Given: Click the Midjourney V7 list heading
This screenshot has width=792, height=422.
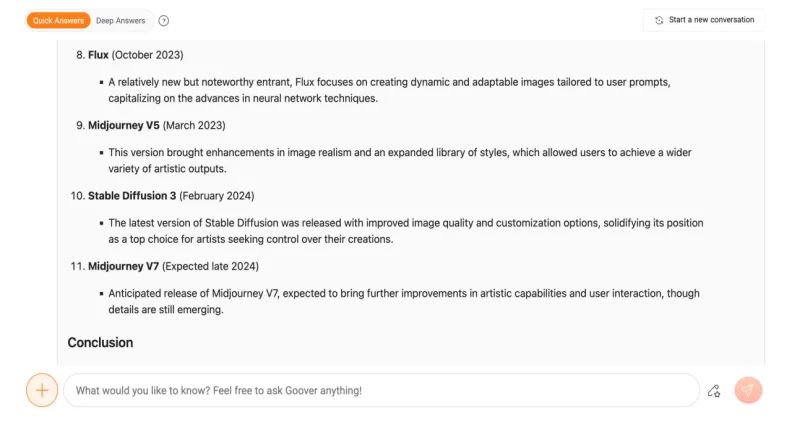Looking at the screenshot, I should (x=123, y=266).
